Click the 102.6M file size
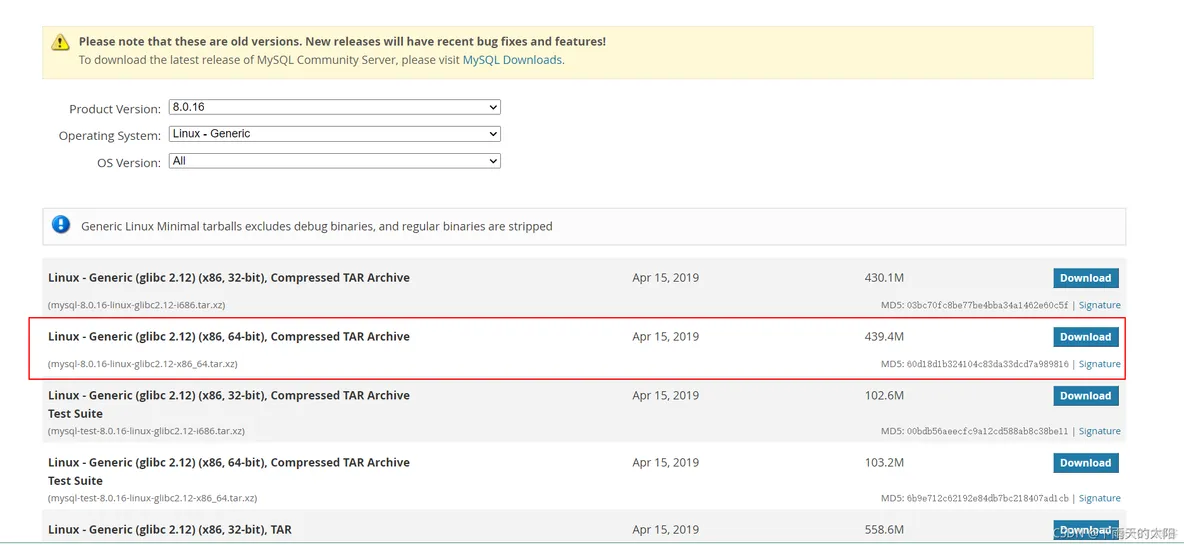The height and width of the screenshot is (545, 1184). [884, 396]
